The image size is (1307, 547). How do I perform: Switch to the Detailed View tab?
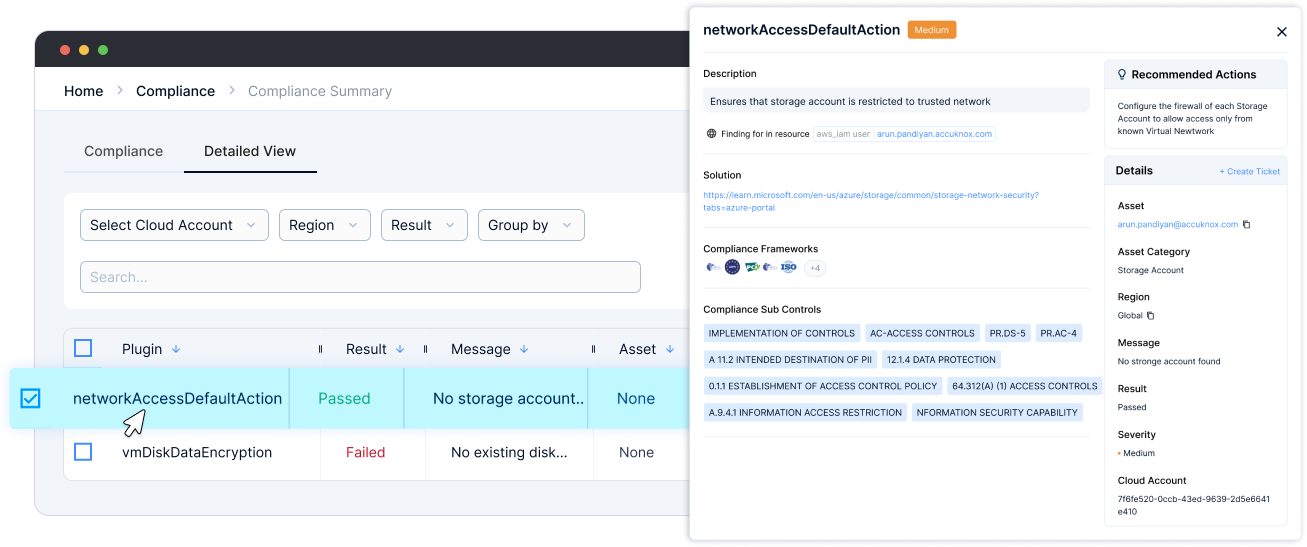[x=250, y=151]
